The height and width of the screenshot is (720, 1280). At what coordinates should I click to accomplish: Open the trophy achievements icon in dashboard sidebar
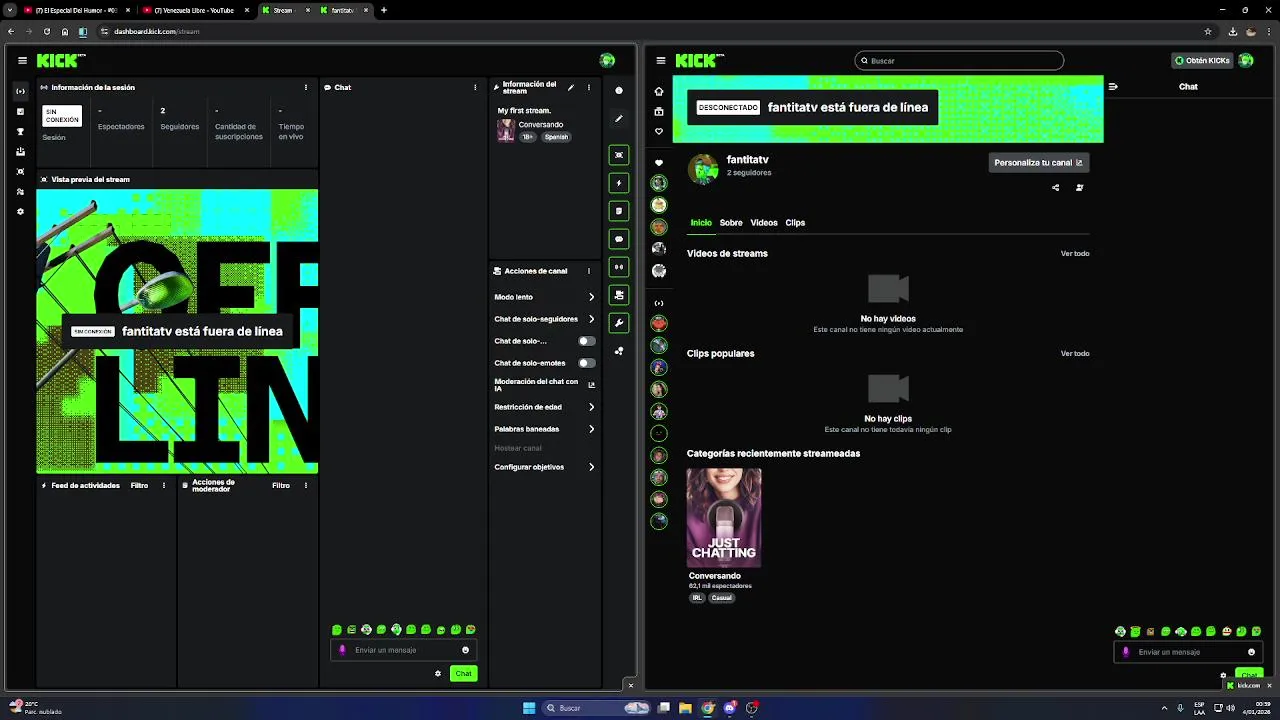[20, 131]
